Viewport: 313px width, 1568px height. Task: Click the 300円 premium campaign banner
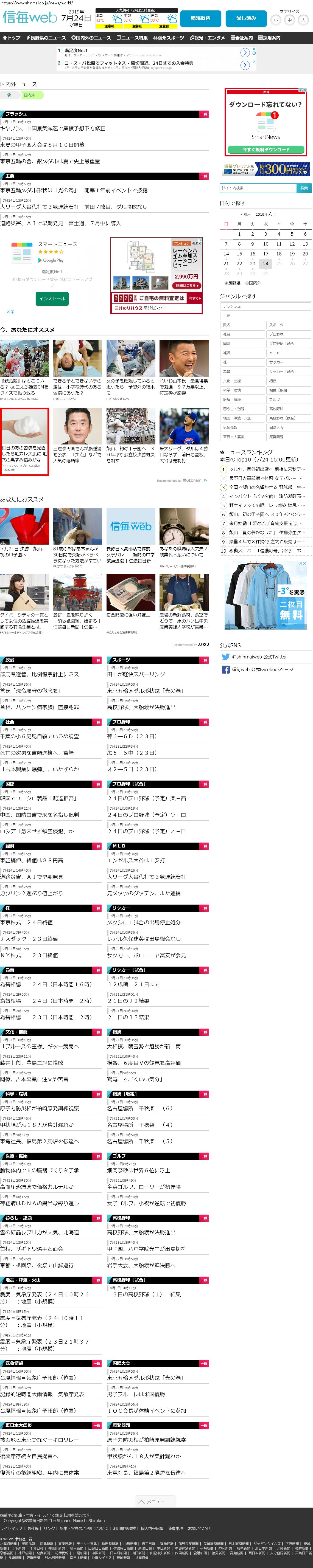[266, 169]
